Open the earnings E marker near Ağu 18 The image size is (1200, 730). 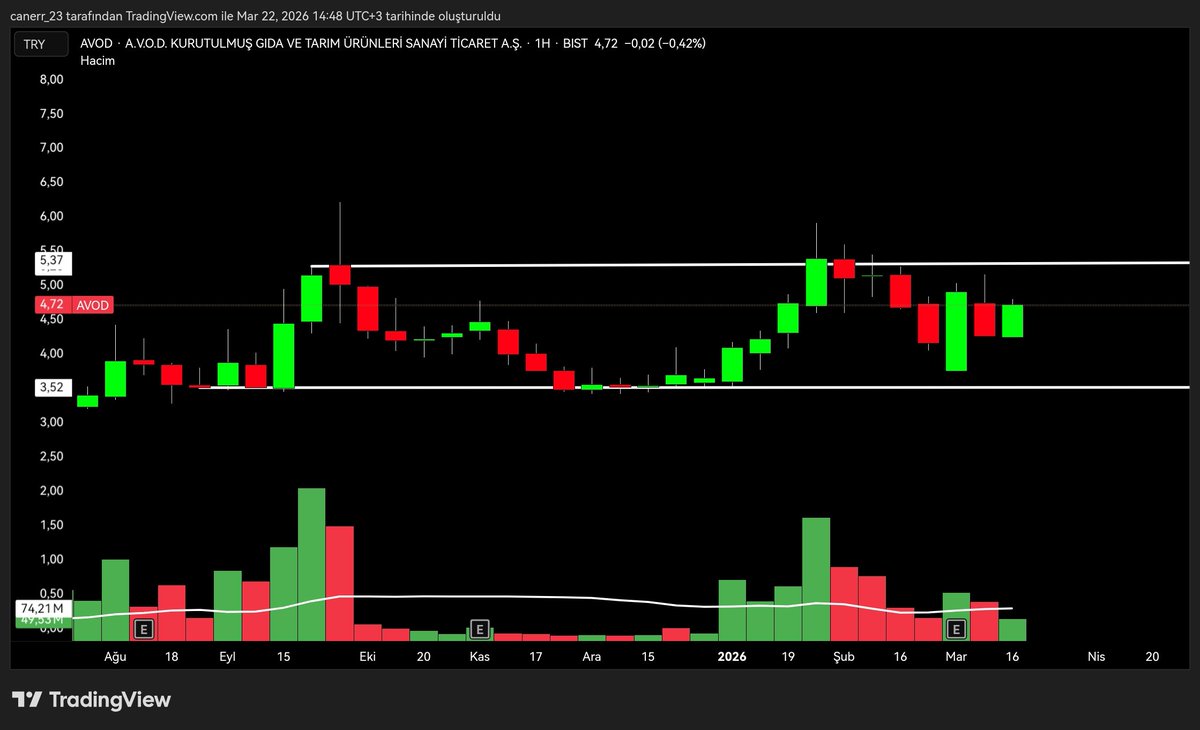(x=144, y=629)
